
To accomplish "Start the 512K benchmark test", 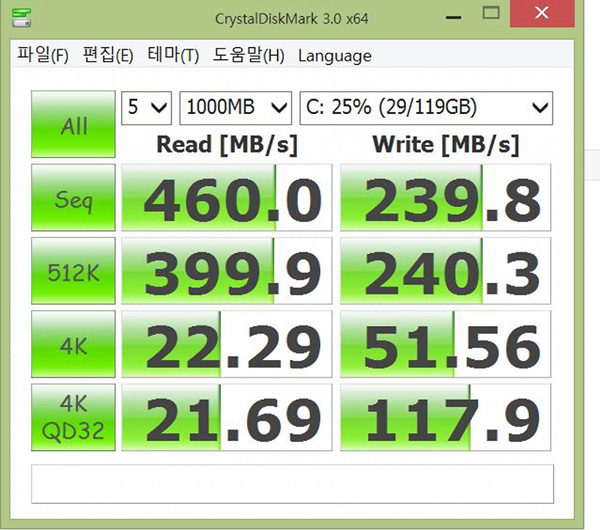I will (x=73, y=271).
